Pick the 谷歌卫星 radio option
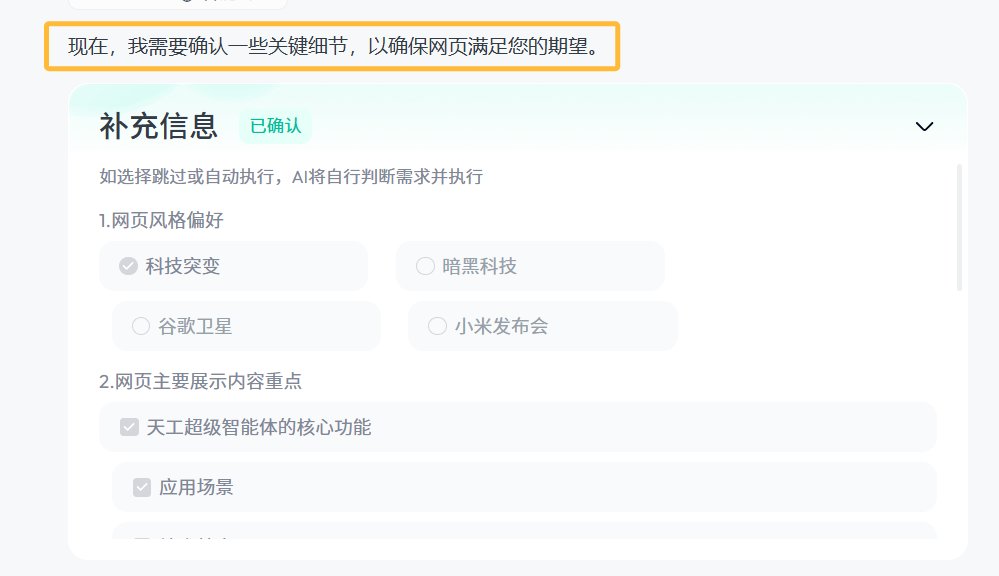 pyautogui.click(x=141, y=326)
